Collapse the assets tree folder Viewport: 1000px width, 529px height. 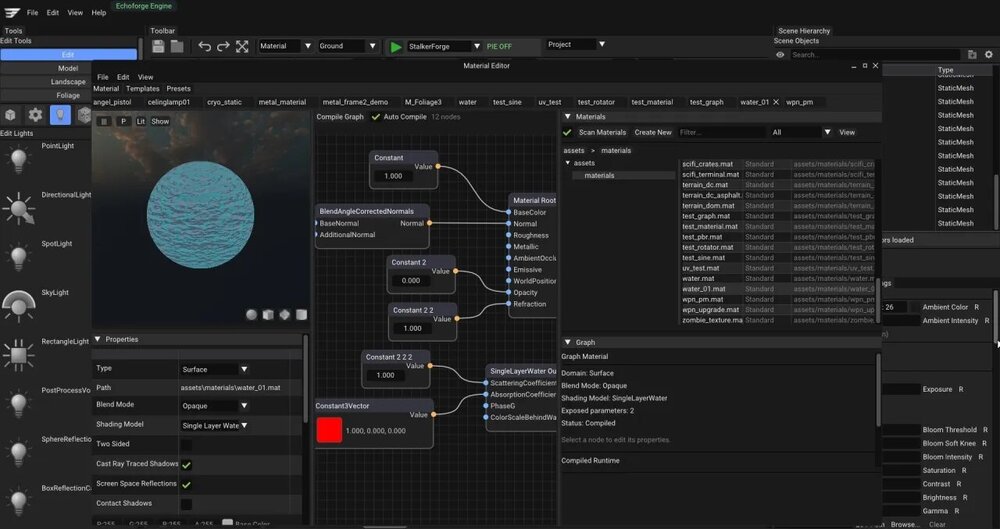pyautogui.click(x=568, y=163)
